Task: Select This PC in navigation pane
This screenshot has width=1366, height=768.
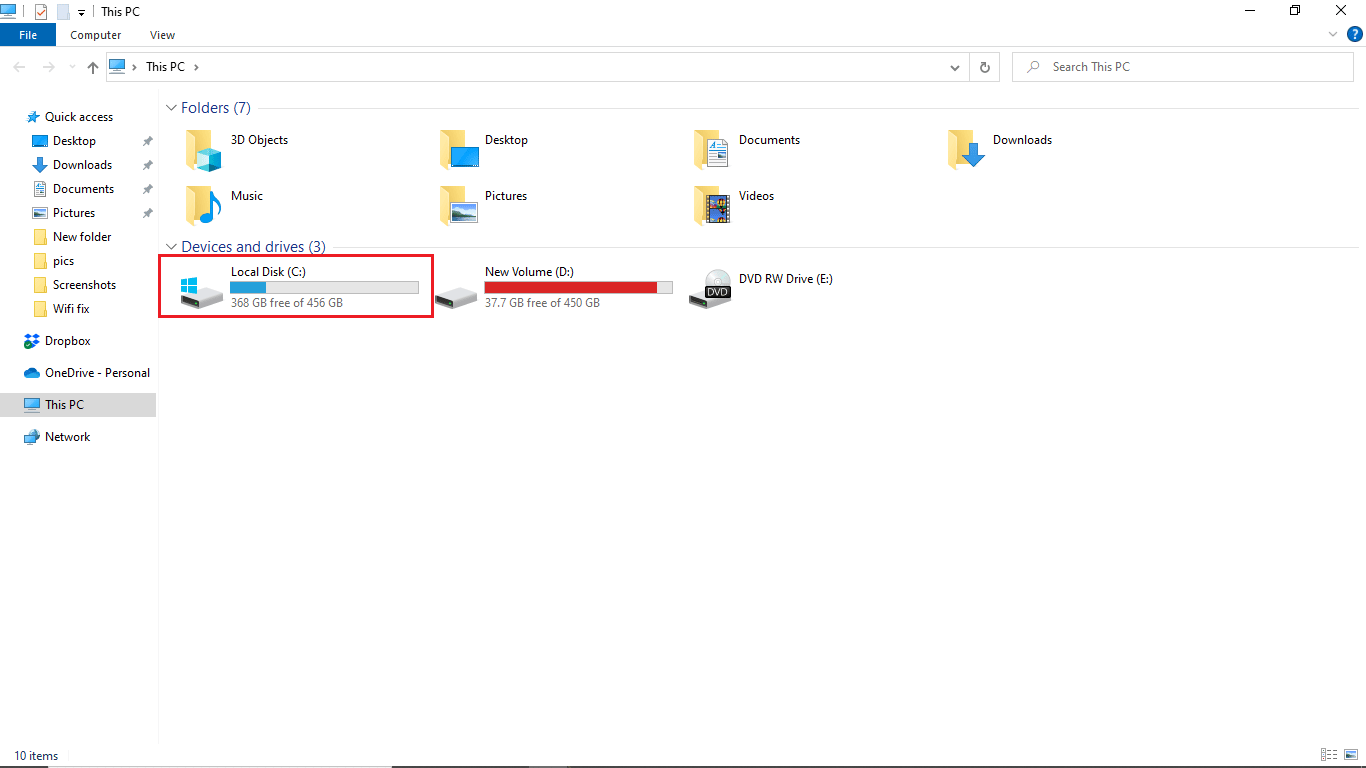Action: click(78, 405)
